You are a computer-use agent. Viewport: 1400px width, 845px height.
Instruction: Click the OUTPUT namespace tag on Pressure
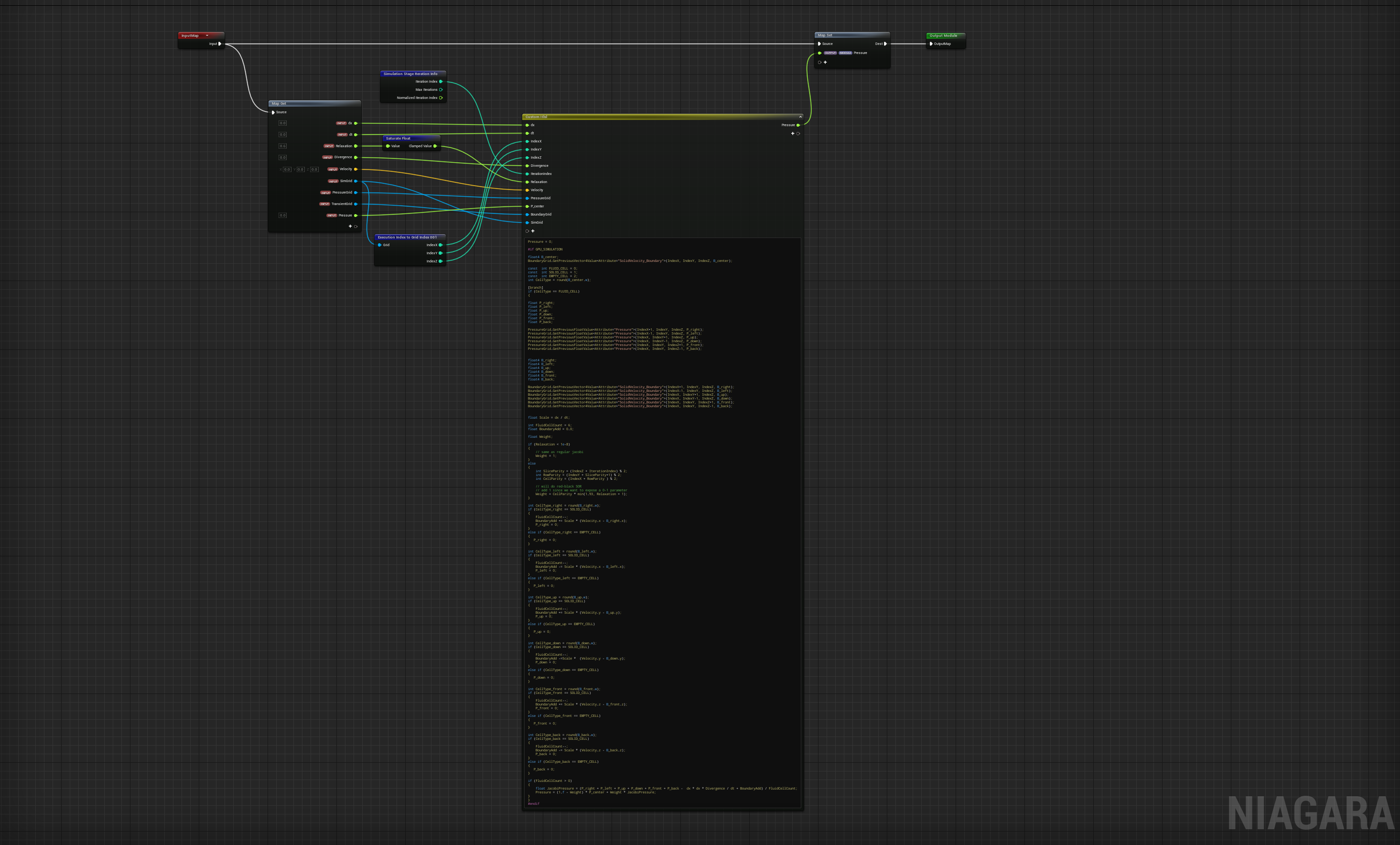pyautogui.click(x=830, y=53)
